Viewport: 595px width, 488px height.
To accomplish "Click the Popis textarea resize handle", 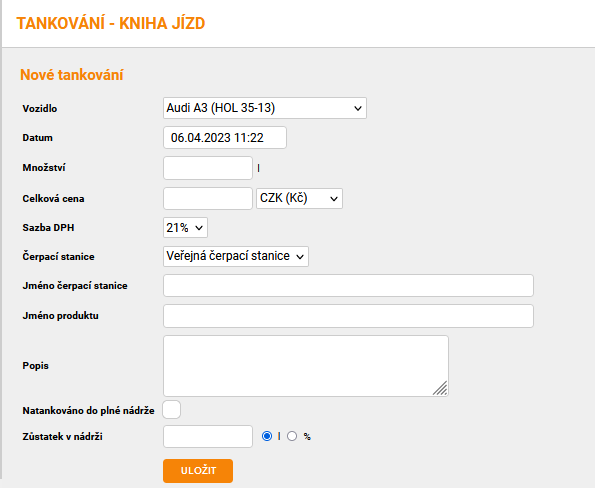I will [x=440, y=388].
